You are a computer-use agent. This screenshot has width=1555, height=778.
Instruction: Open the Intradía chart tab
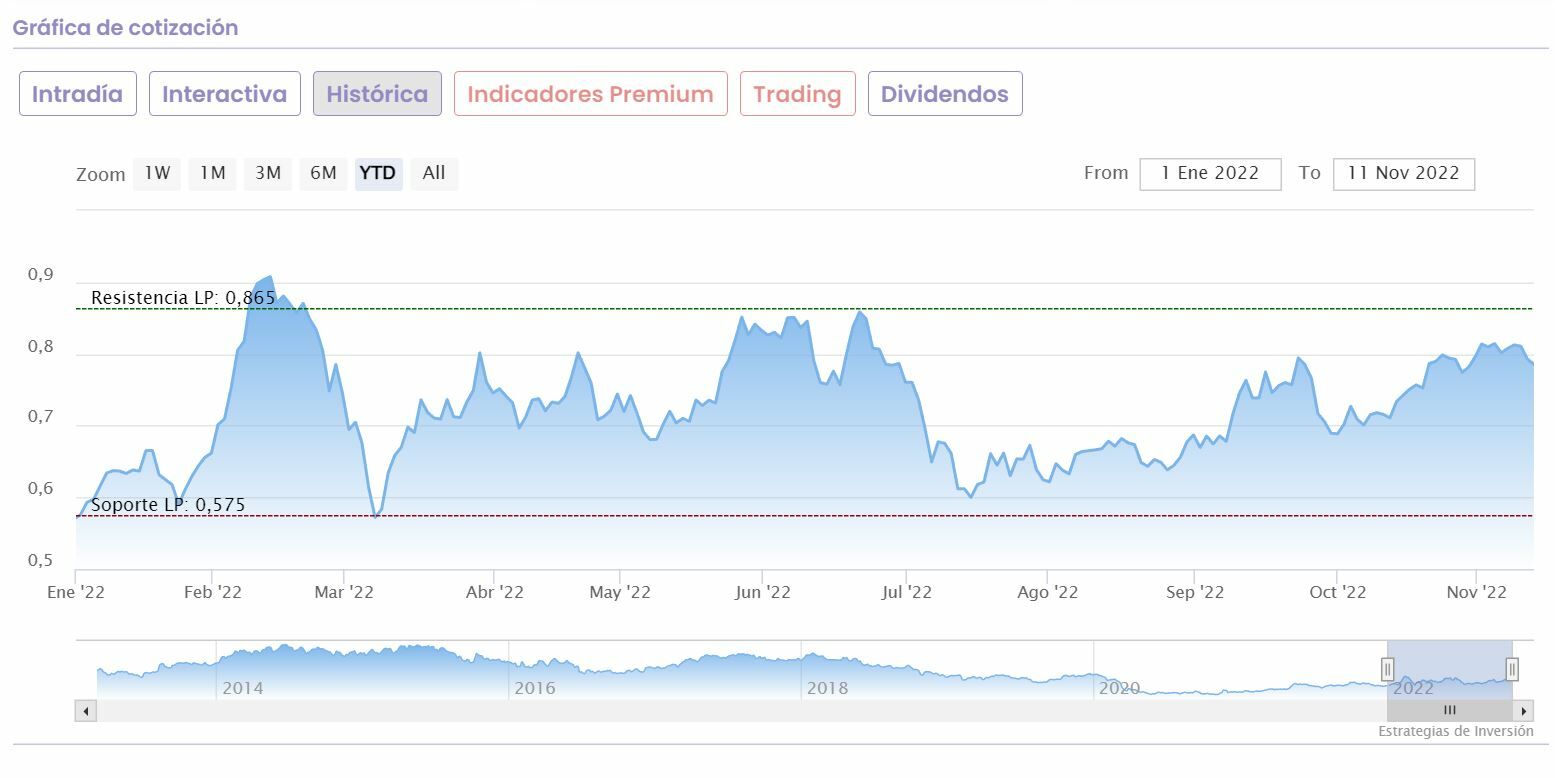click(77, 94)
